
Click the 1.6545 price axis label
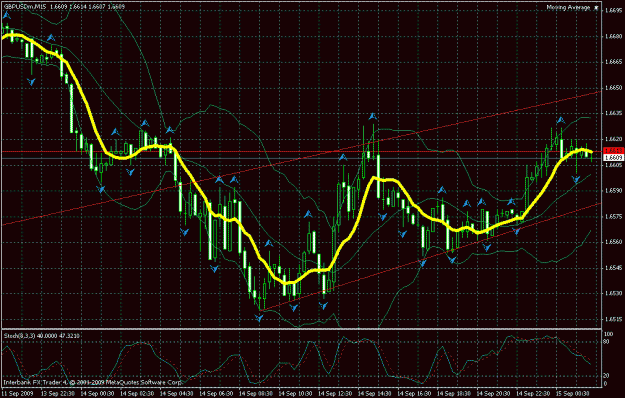(613, 268)
